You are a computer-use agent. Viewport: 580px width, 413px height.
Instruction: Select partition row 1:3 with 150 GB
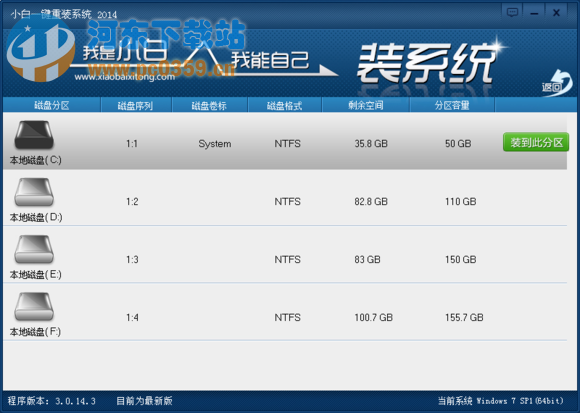tap(285, 255)
